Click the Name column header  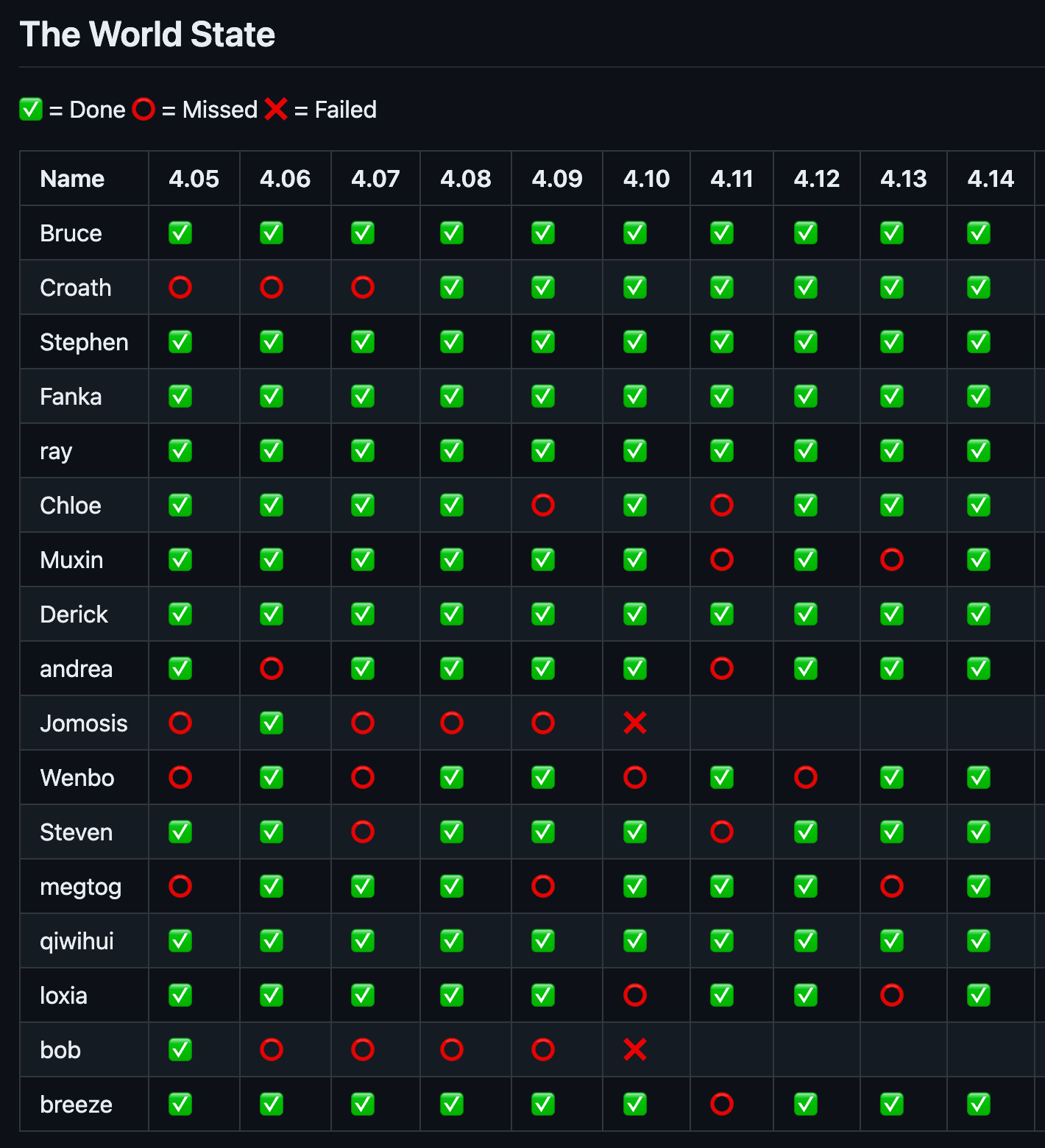72,179
